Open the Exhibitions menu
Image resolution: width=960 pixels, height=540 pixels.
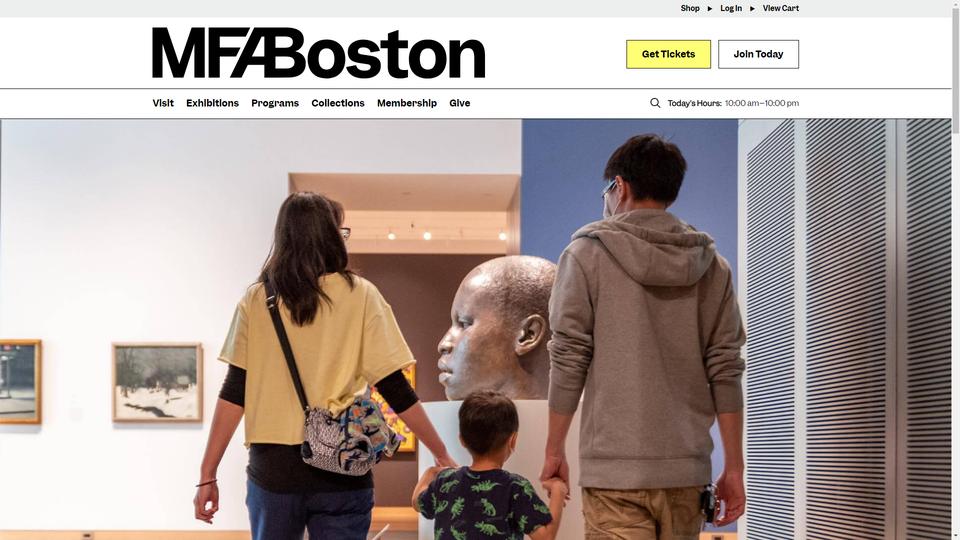point(212,103)
